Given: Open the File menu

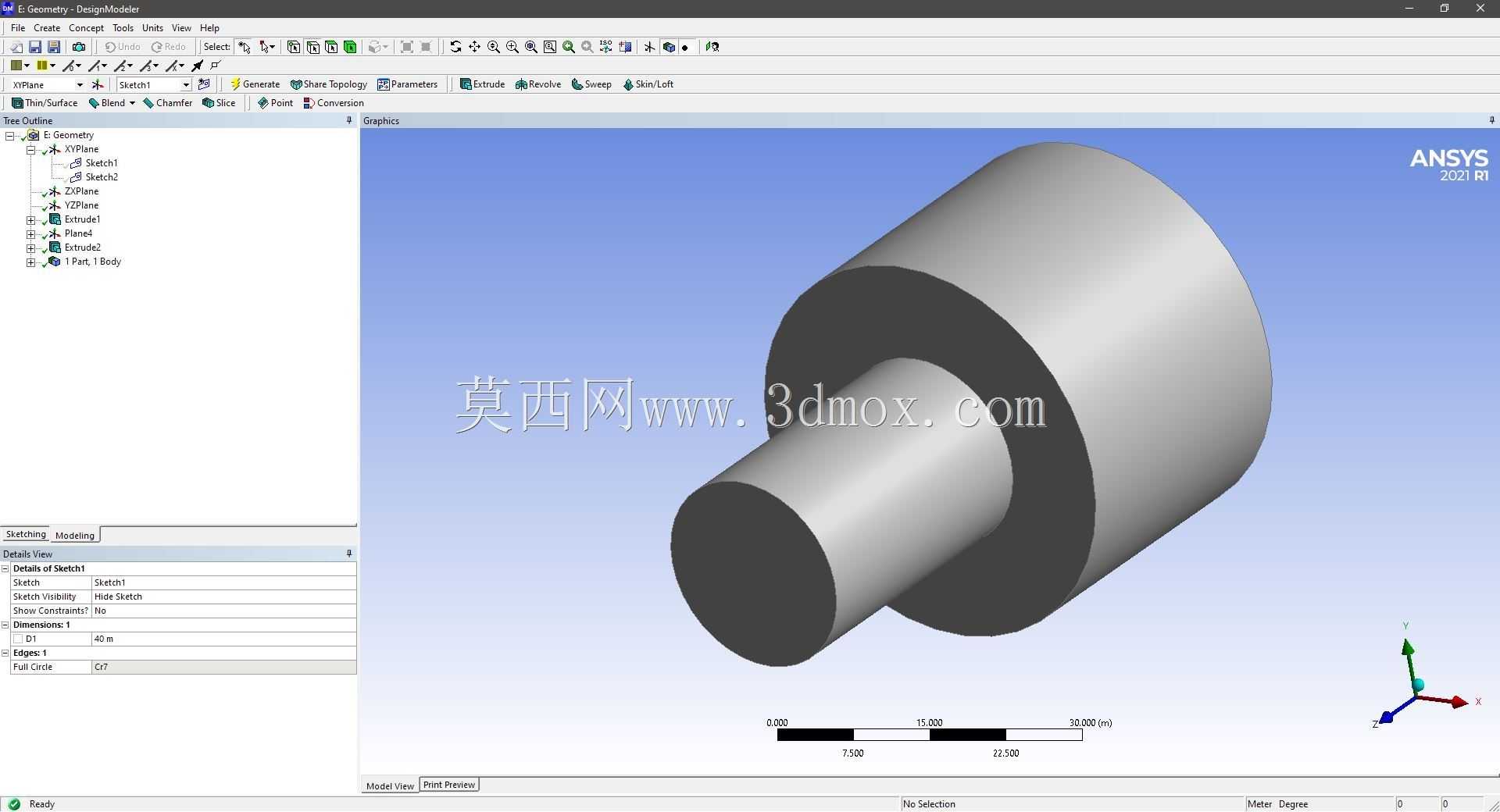Looking at the screenshot, I should coord(18,28).
